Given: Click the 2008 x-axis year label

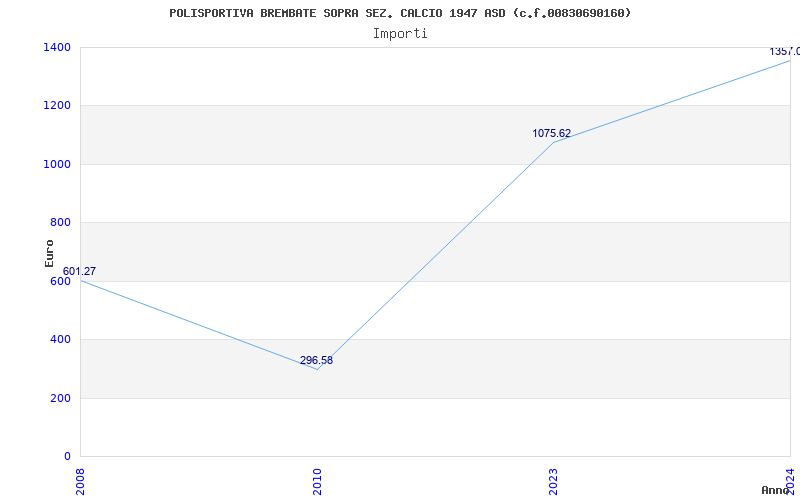Looking at the screenshot, I should tap(81, 482).
